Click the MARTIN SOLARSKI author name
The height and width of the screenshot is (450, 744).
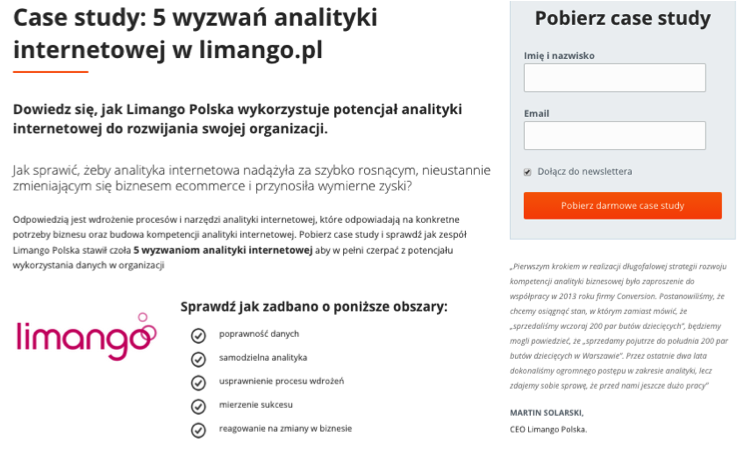pyautogui.click(x=547, y=413)
